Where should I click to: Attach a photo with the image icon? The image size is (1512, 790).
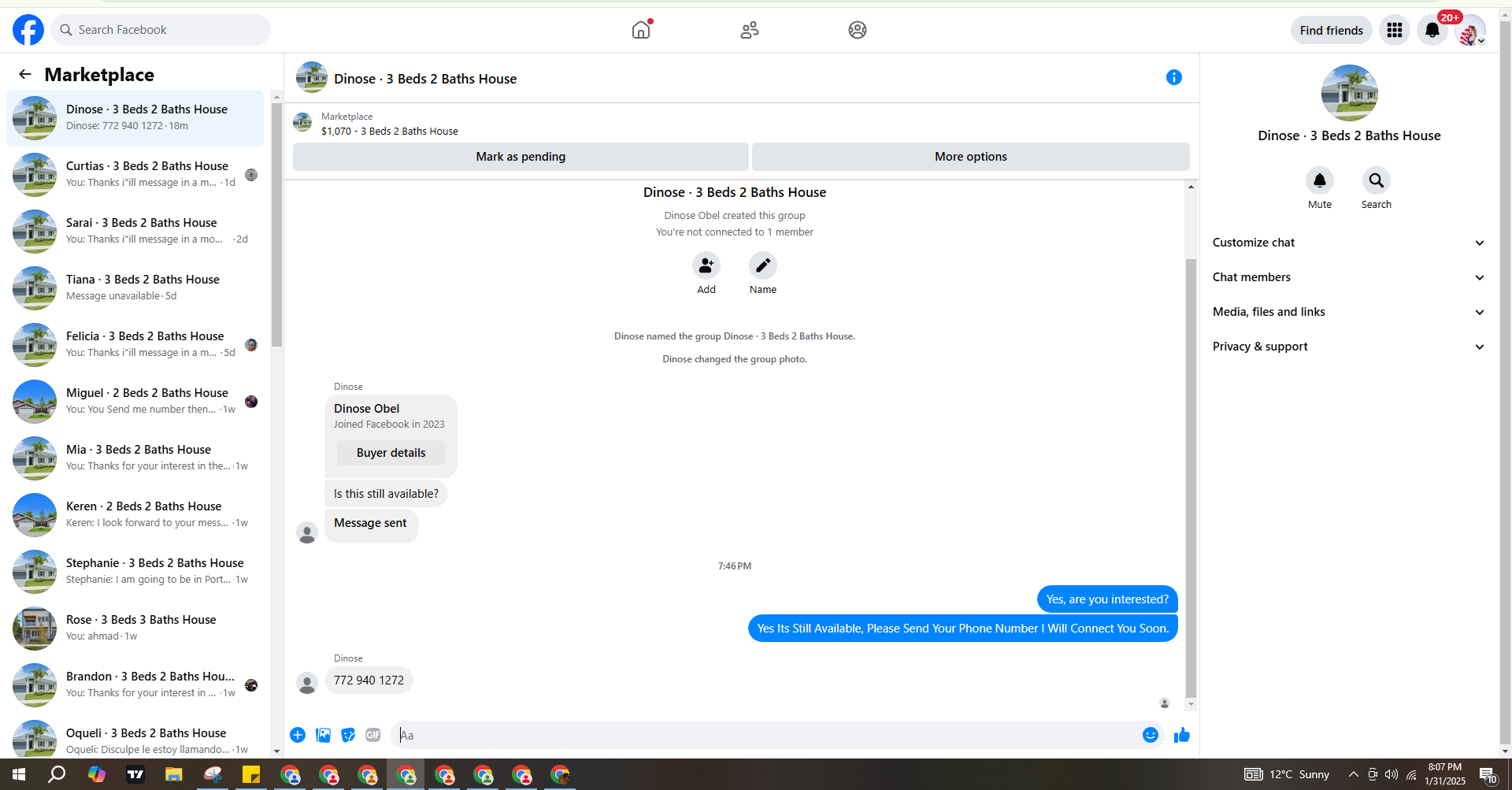coord(323,735)
